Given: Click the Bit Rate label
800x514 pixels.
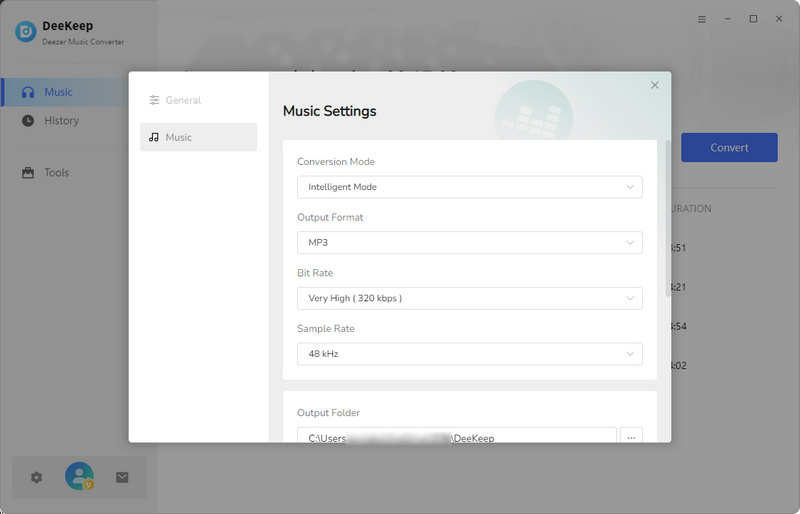Looking at the screenshot, I should 315,273.
